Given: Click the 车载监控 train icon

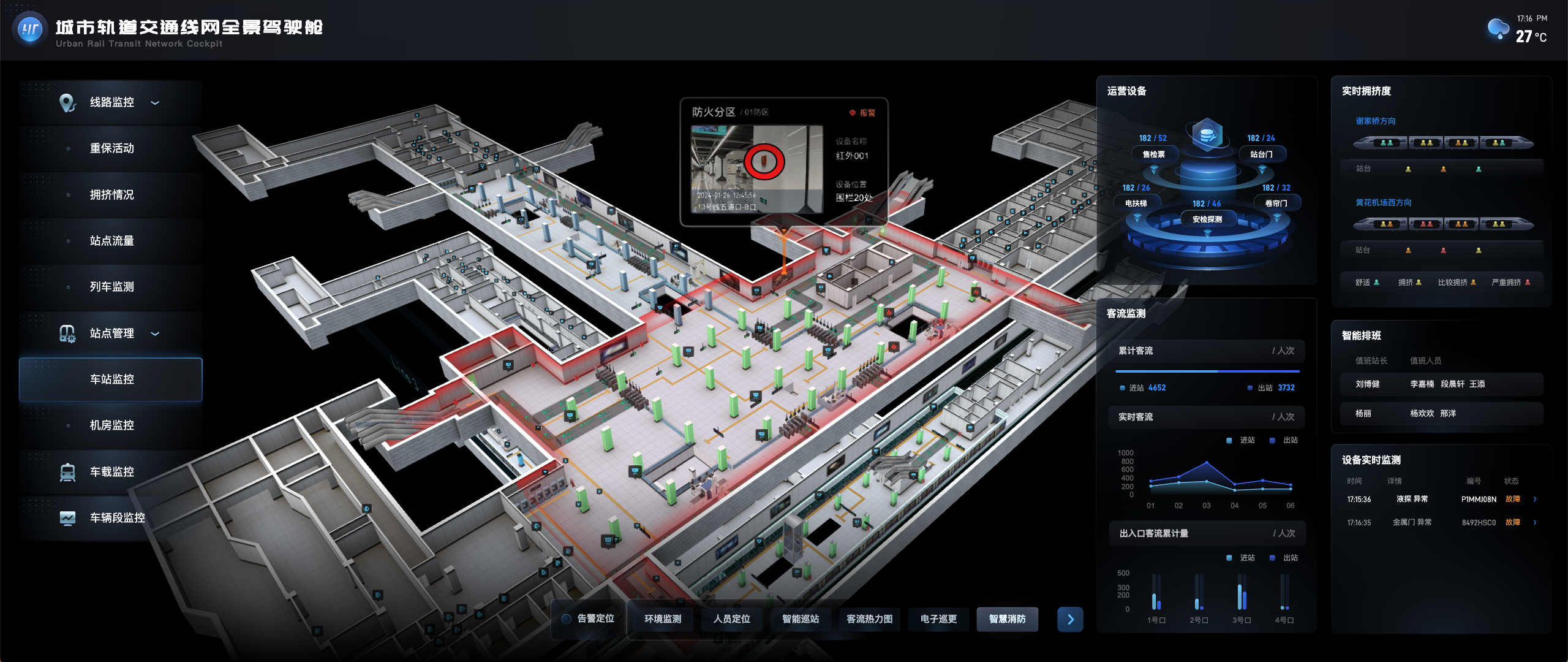Looking at the screenshot, I should (x=67, y=472).
